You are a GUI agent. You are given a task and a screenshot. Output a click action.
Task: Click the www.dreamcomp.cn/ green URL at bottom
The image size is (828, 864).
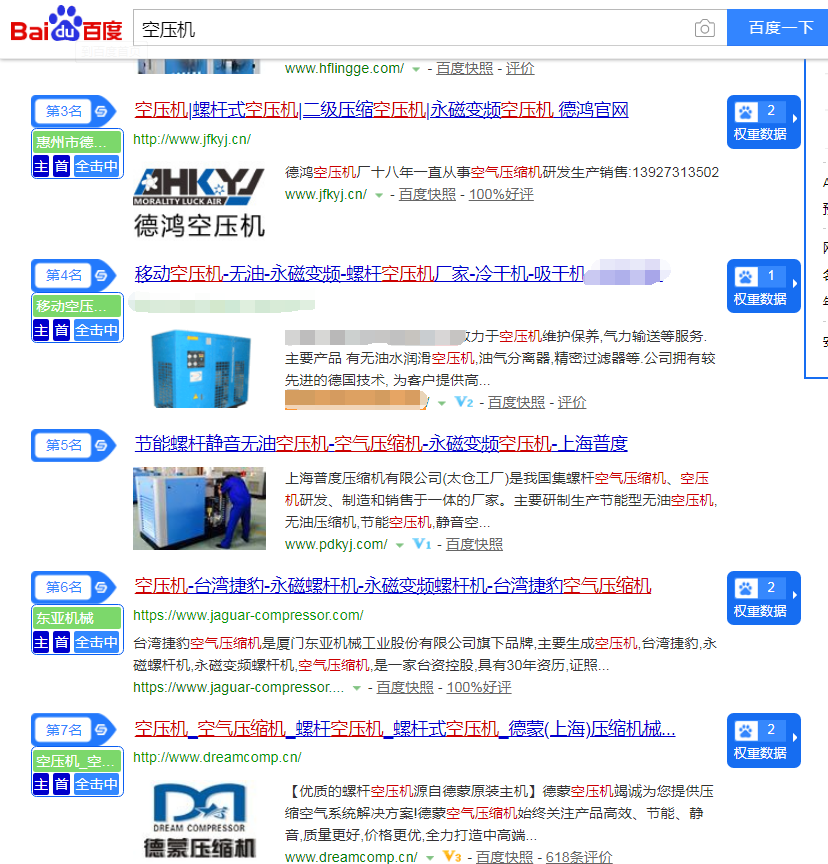coord(351,857)
